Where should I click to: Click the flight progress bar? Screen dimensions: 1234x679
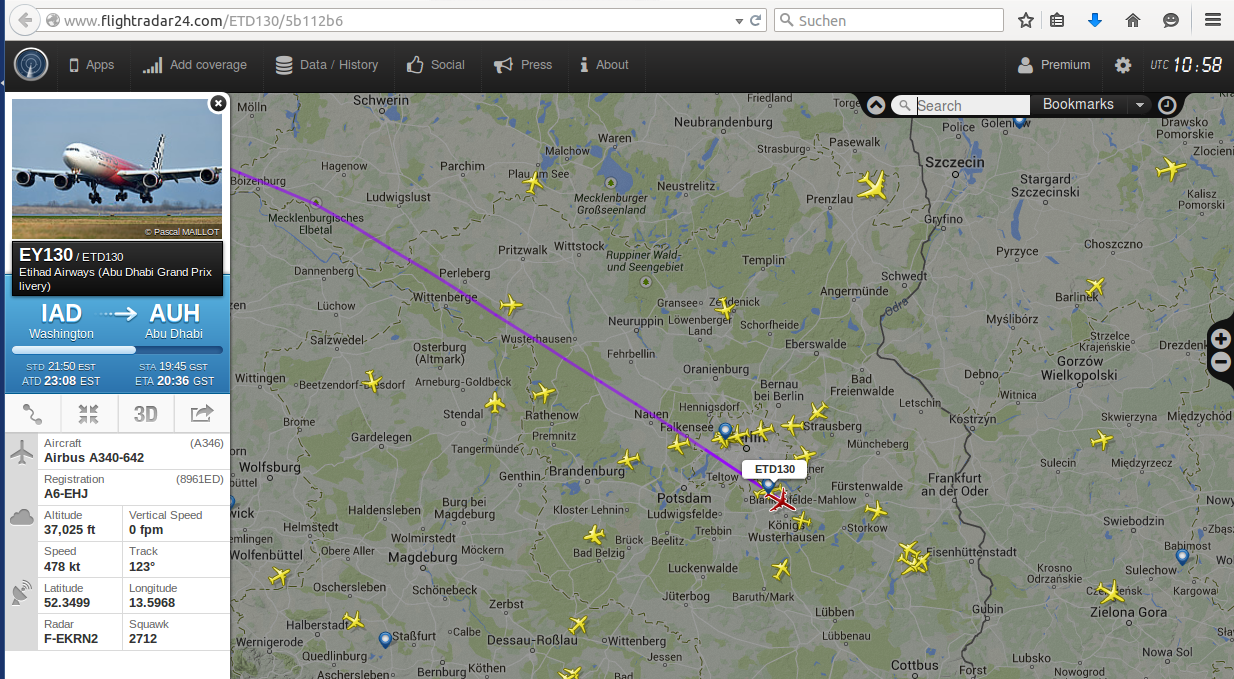click(117, 350)
